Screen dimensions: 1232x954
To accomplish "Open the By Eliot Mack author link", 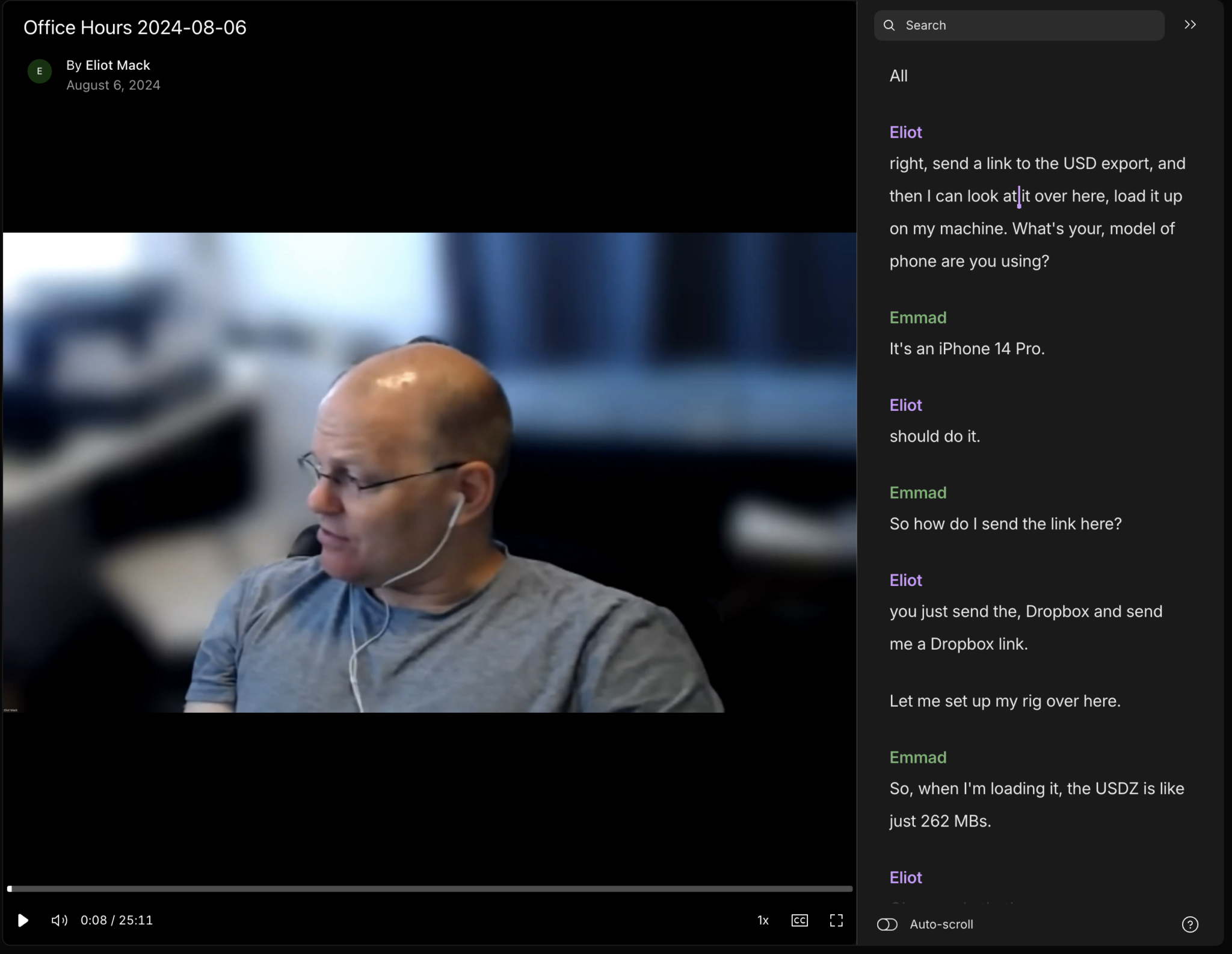I will (108, 65).
